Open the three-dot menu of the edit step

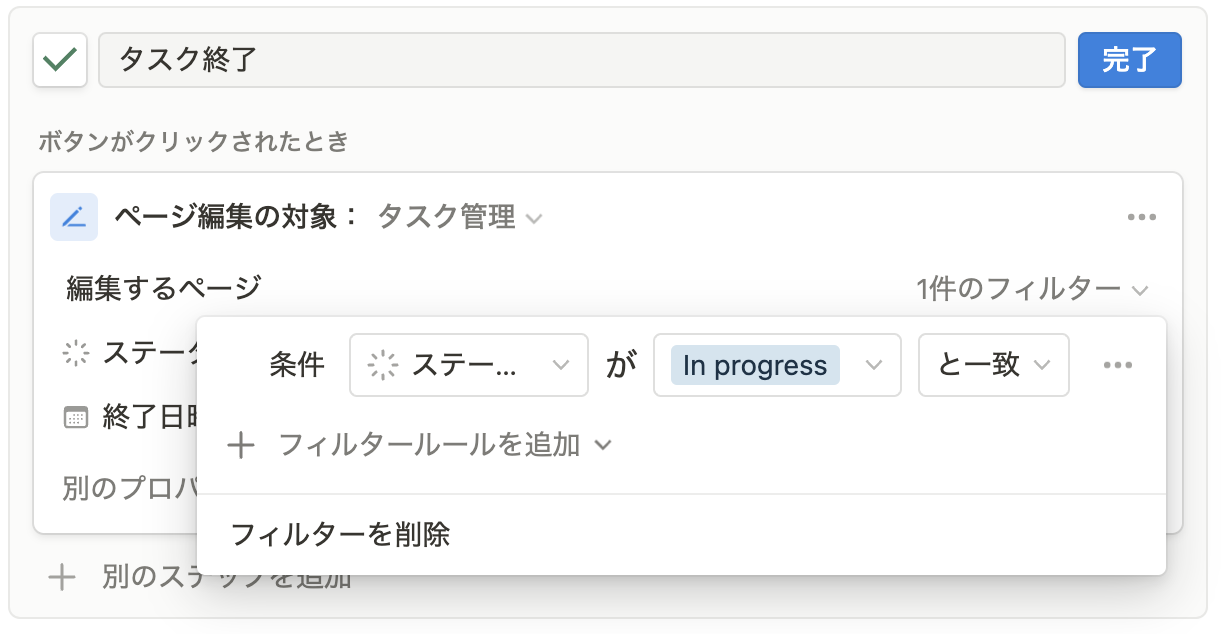point(1141,217)
